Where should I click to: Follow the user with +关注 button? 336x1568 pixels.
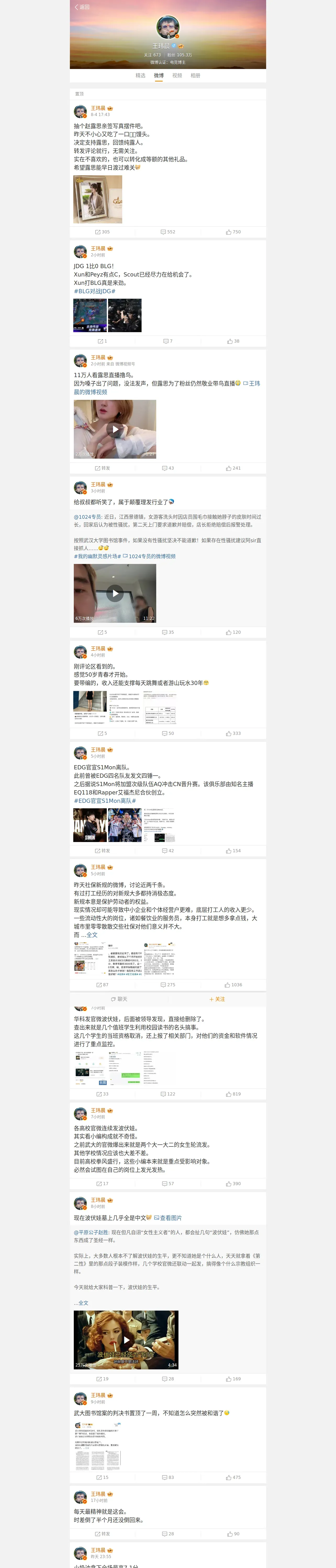(217, 999)
